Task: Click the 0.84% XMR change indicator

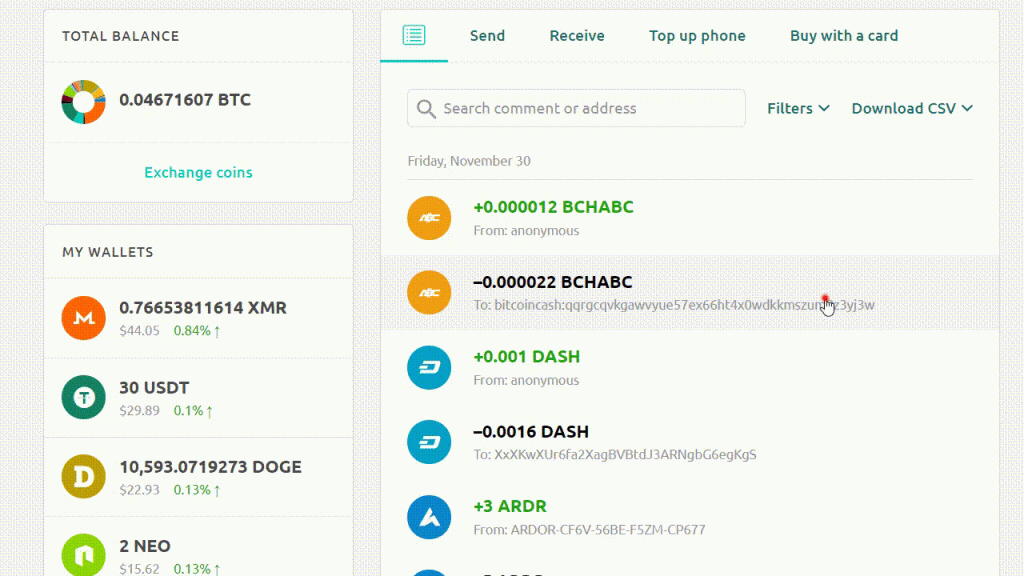Action: click(x=197, y=330)
